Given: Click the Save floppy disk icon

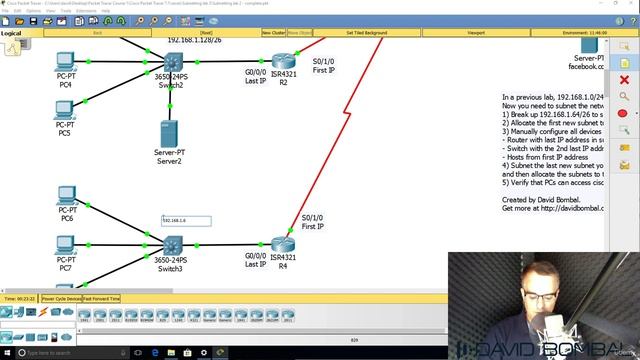Looking at the screenshot, I should pyautogui.click(x=33, y=21).
